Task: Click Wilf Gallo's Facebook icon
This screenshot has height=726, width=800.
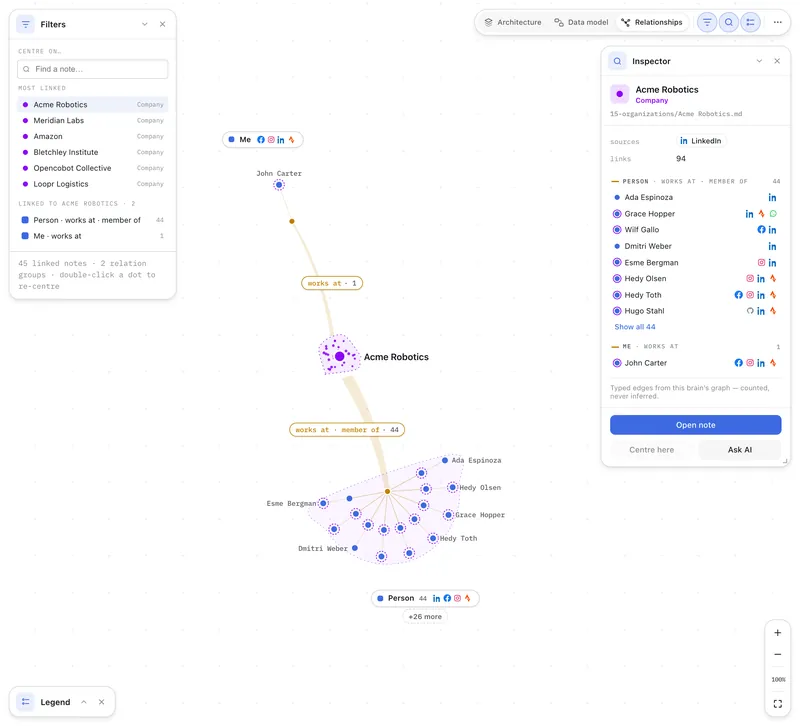Action: (761, 230)
